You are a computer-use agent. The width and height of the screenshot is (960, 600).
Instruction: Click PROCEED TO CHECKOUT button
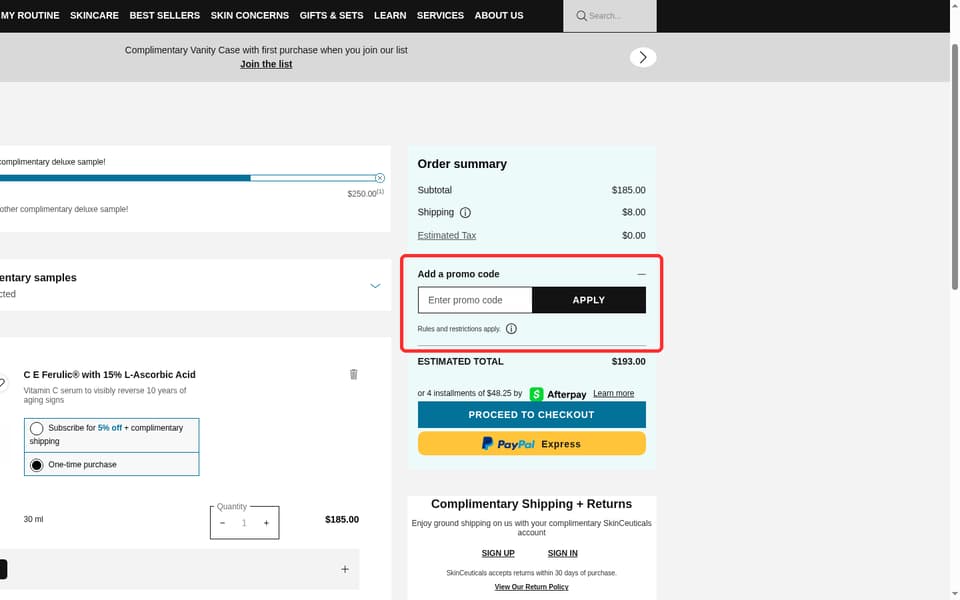pos(531,414)
